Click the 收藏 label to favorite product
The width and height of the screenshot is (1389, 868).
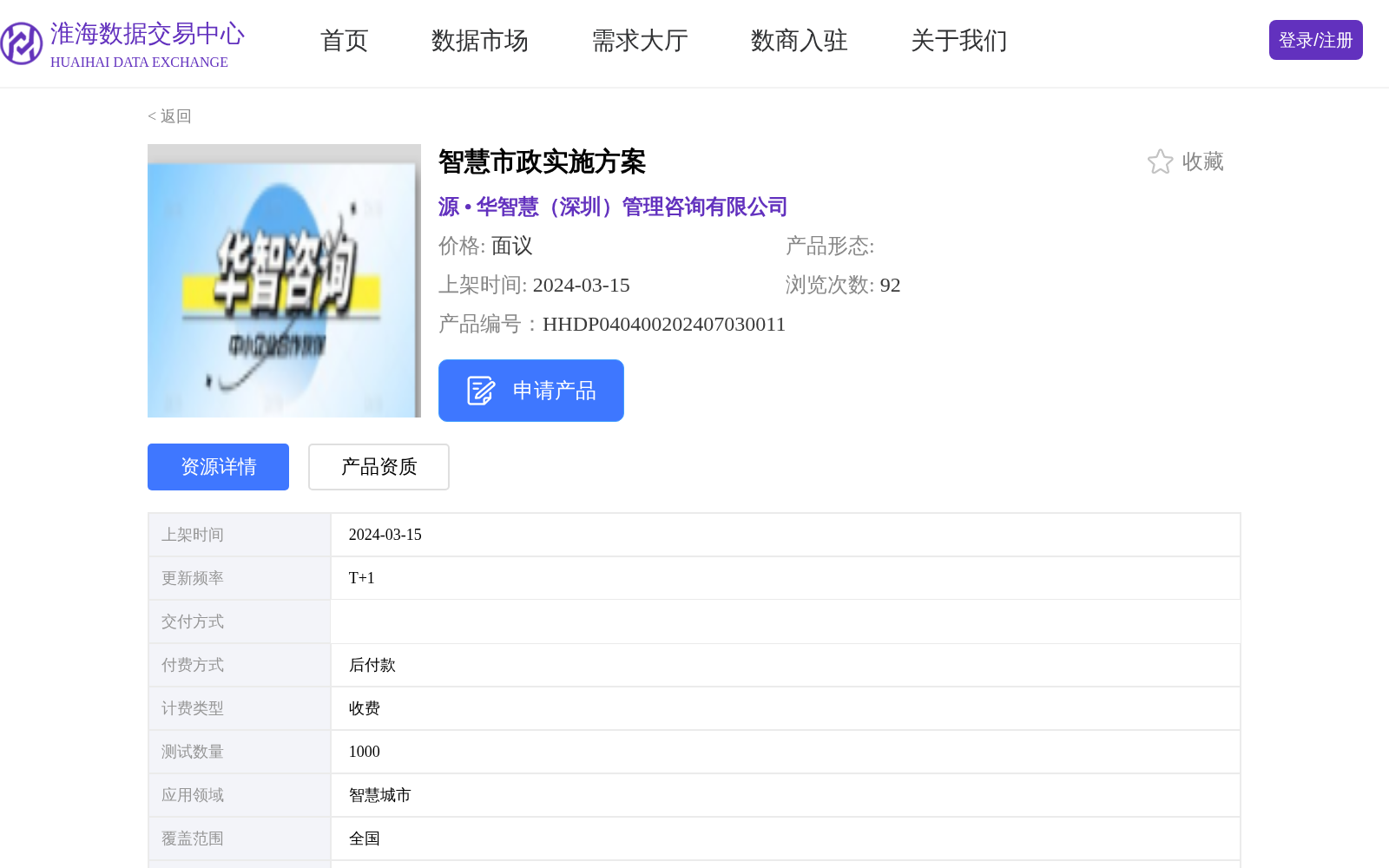[x=1202, y=161]
